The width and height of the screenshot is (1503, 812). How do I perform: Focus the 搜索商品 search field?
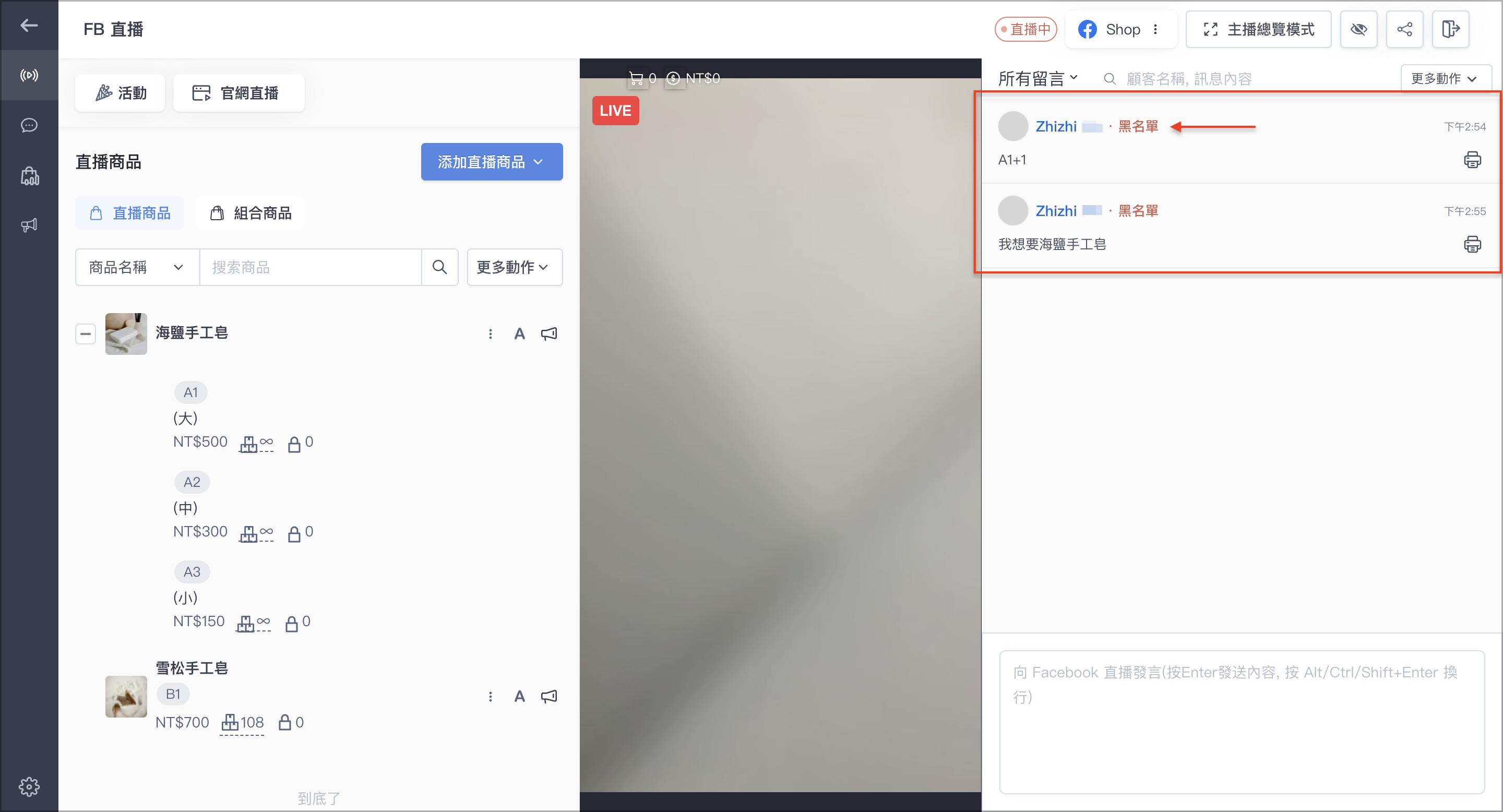(x=311, y=267)
